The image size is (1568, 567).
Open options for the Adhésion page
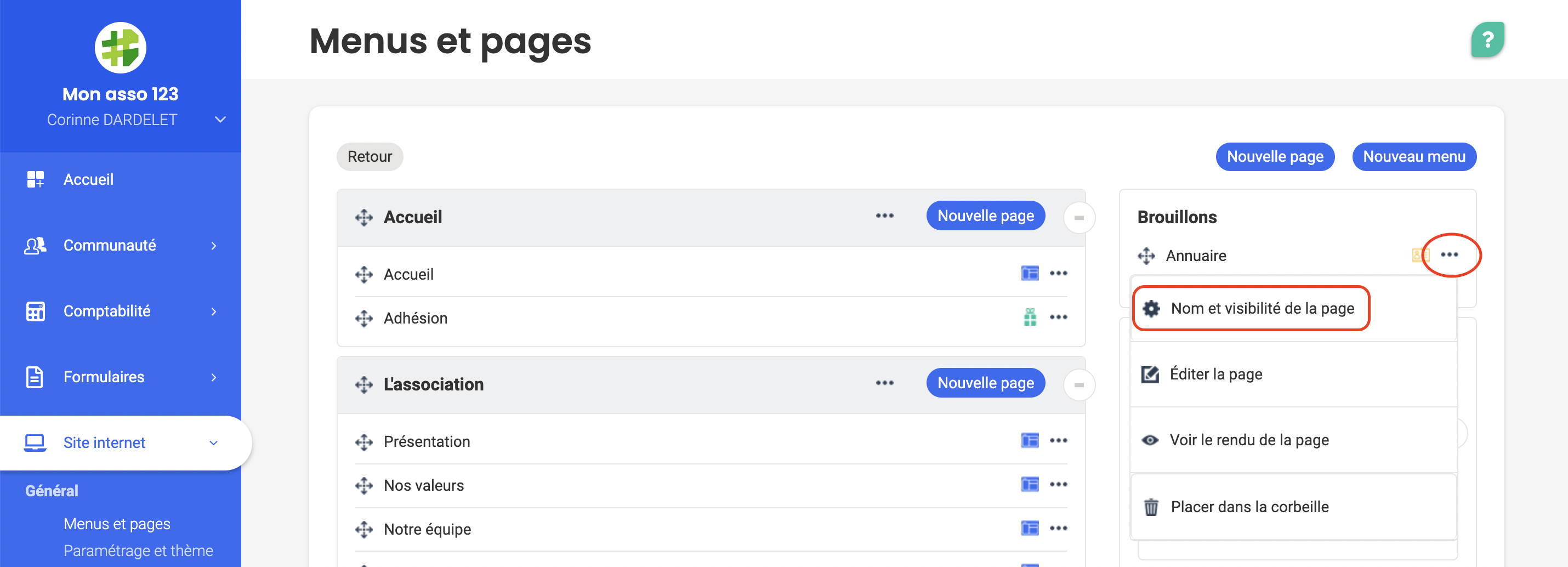click(1059, 317)
